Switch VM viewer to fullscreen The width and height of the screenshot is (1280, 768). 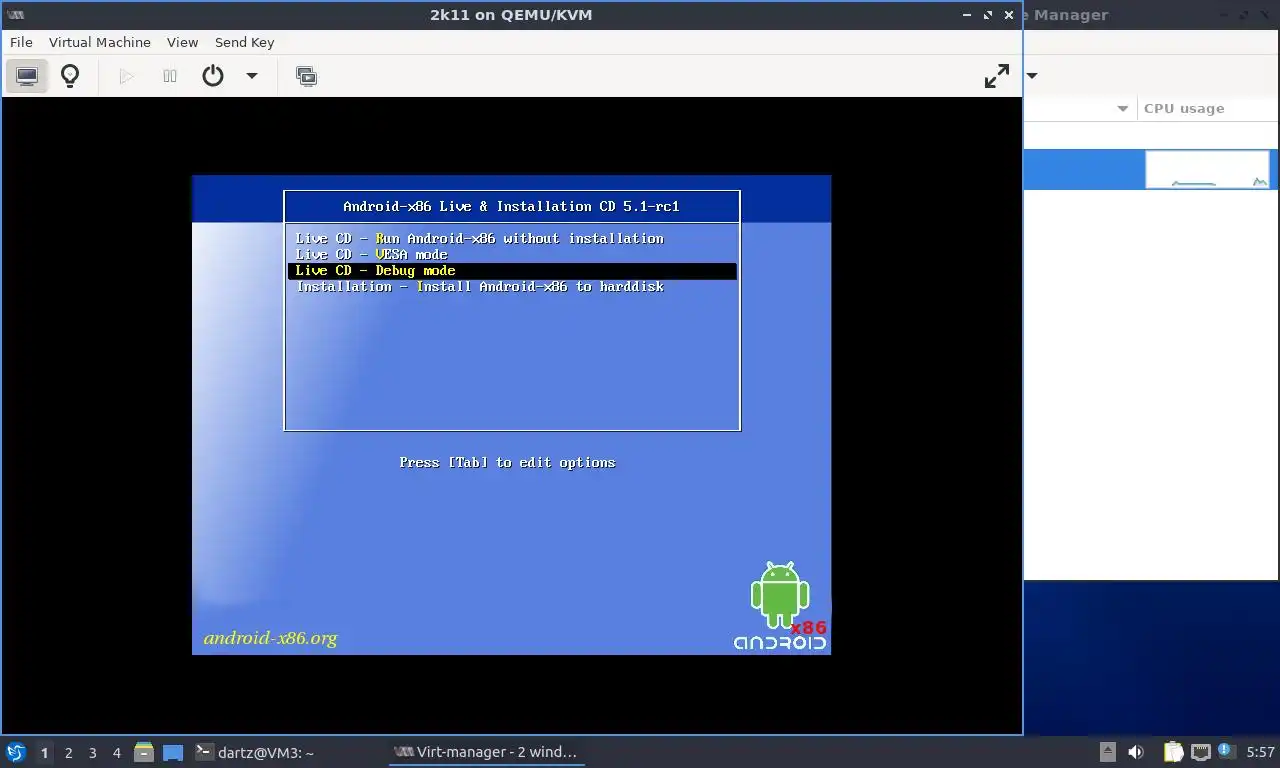click(997, 76)
